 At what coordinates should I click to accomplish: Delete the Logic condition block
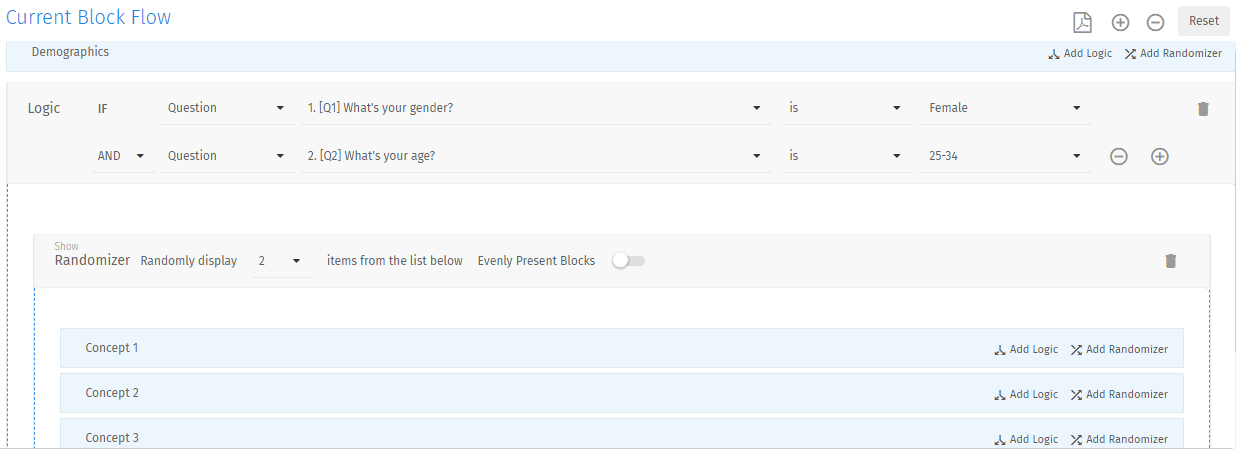point(1203,109)
